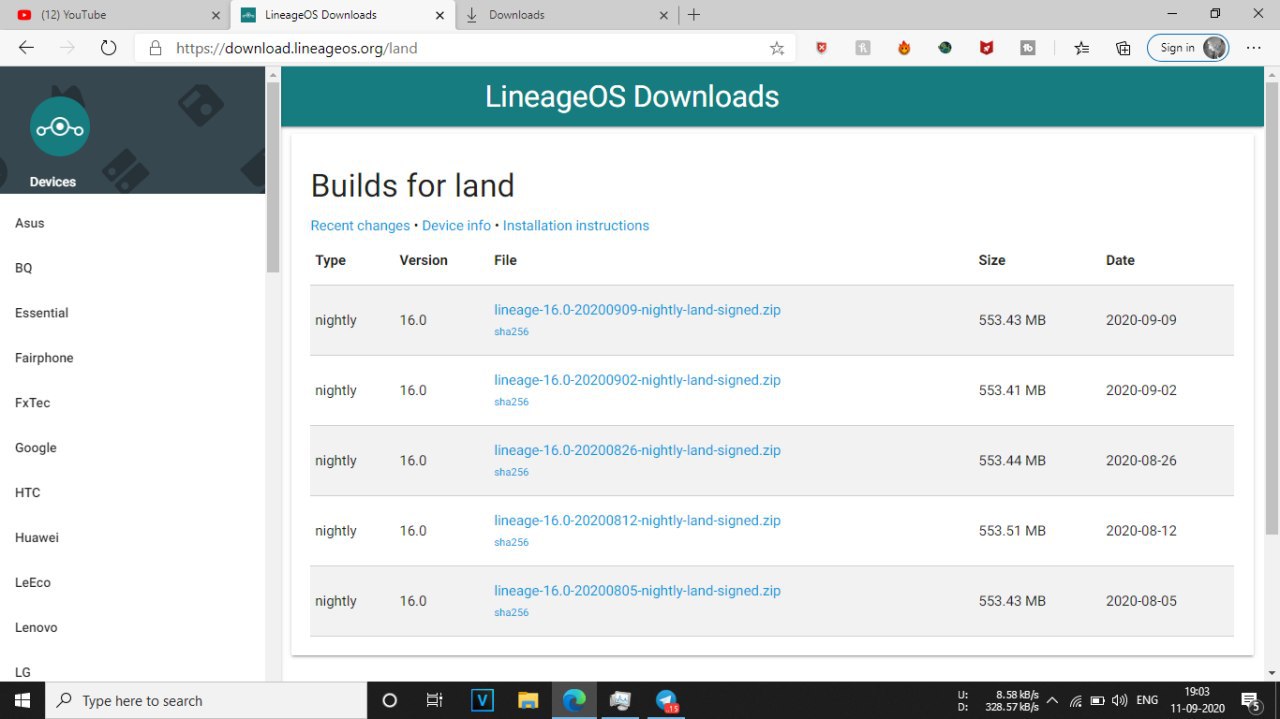The width and height of the screenshot is (1280, 719).
Task: Go back to the previous page
Action: tap(26, 47)
